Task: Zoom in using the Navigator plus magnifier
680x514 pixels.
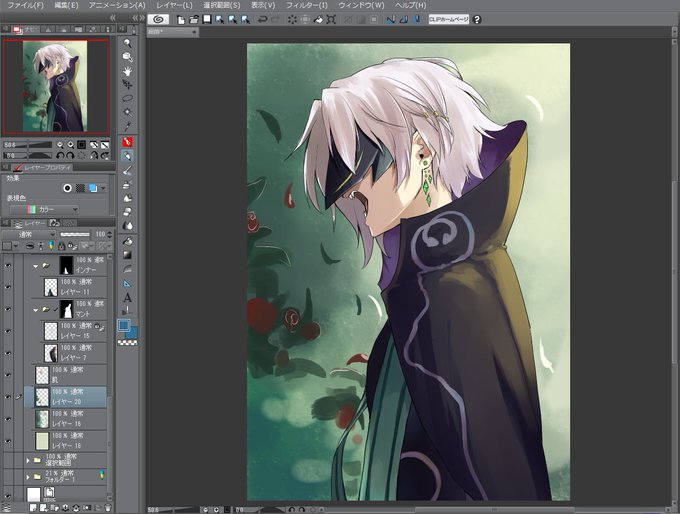Action: 71,145
